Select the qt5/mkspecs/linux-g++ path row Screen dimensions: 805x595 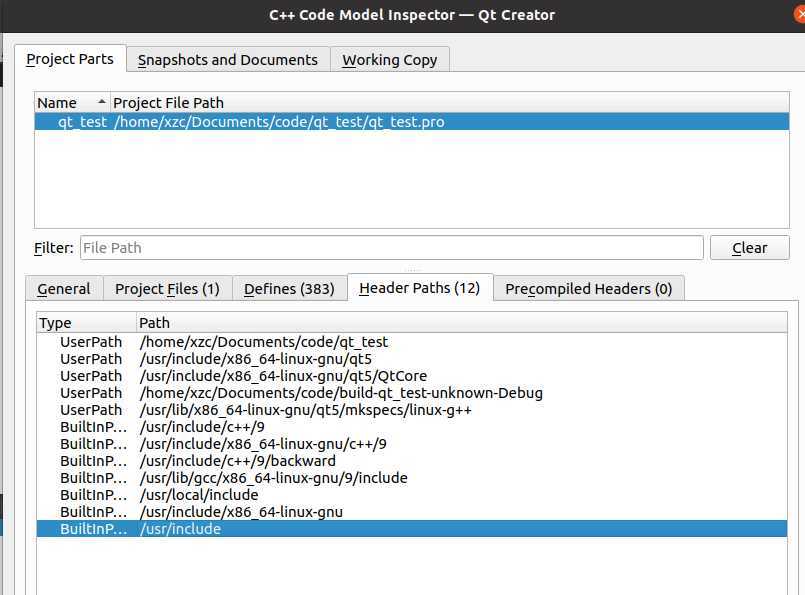(x=412, y=410)
